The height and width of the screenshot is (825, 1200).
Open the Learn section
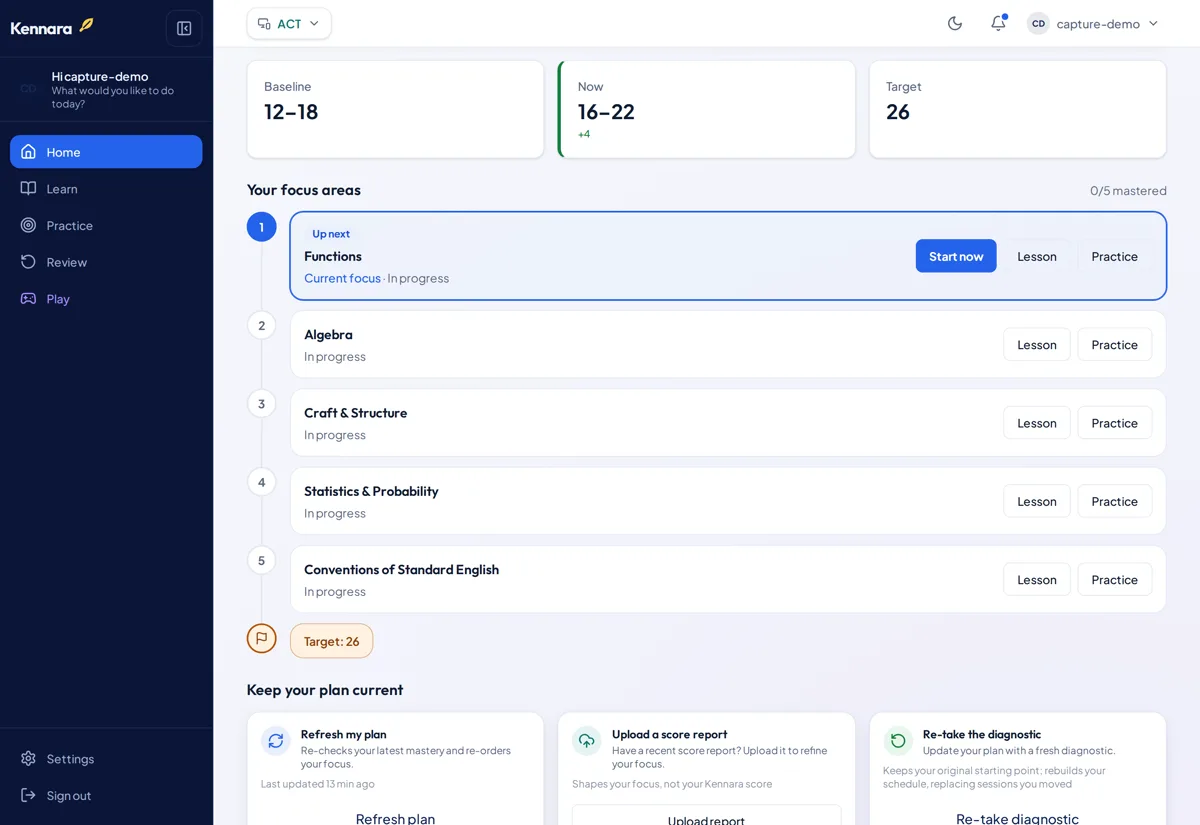(x=106, y=189)
